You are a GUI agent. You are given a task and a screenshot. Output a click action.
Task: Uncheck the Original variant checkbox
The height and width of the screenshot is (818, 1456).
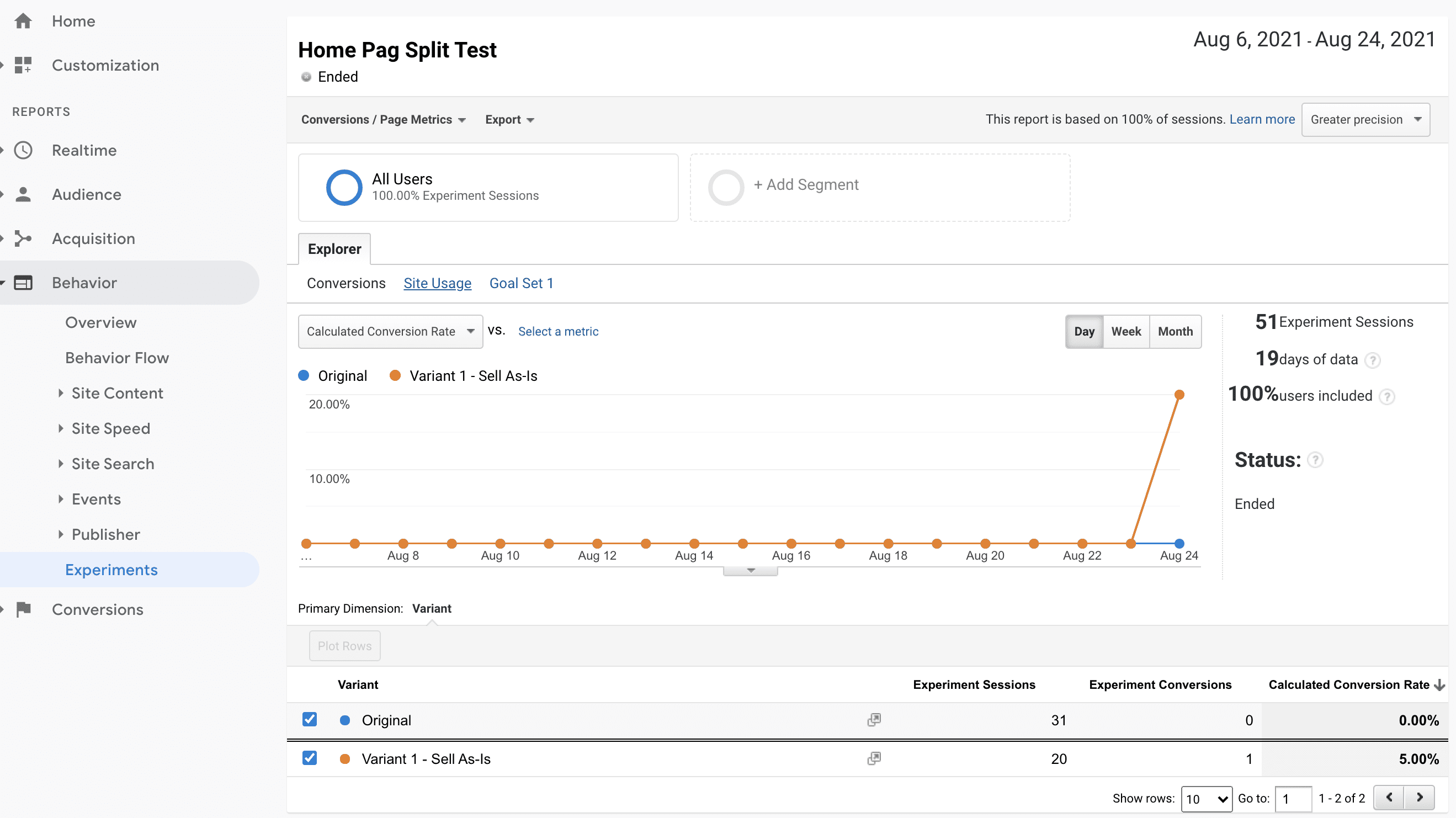pos(309,719)
